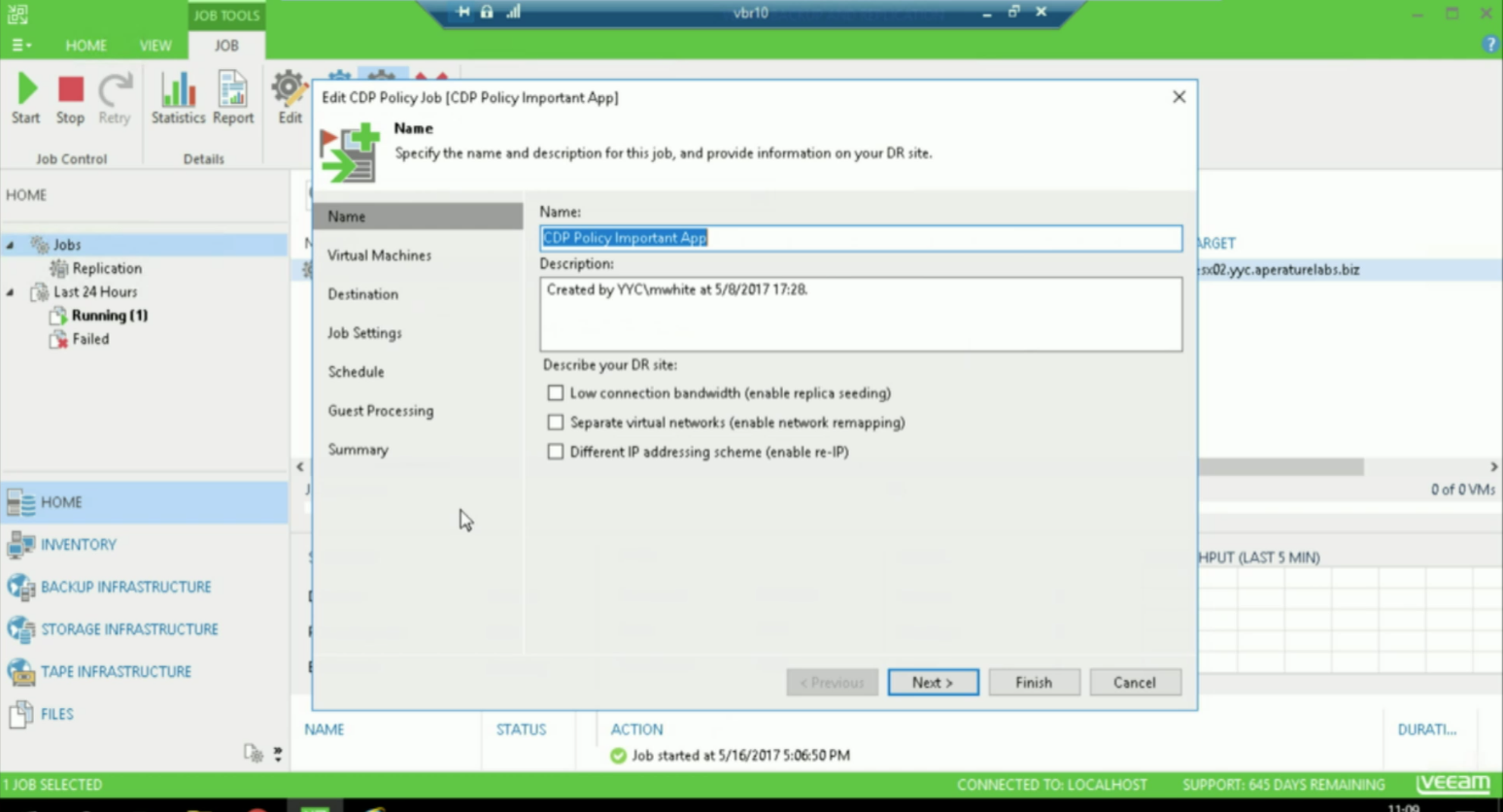Open the HOME navigation pane view
The height and width of the screenshot is (812, 1503).
point(144,502)
